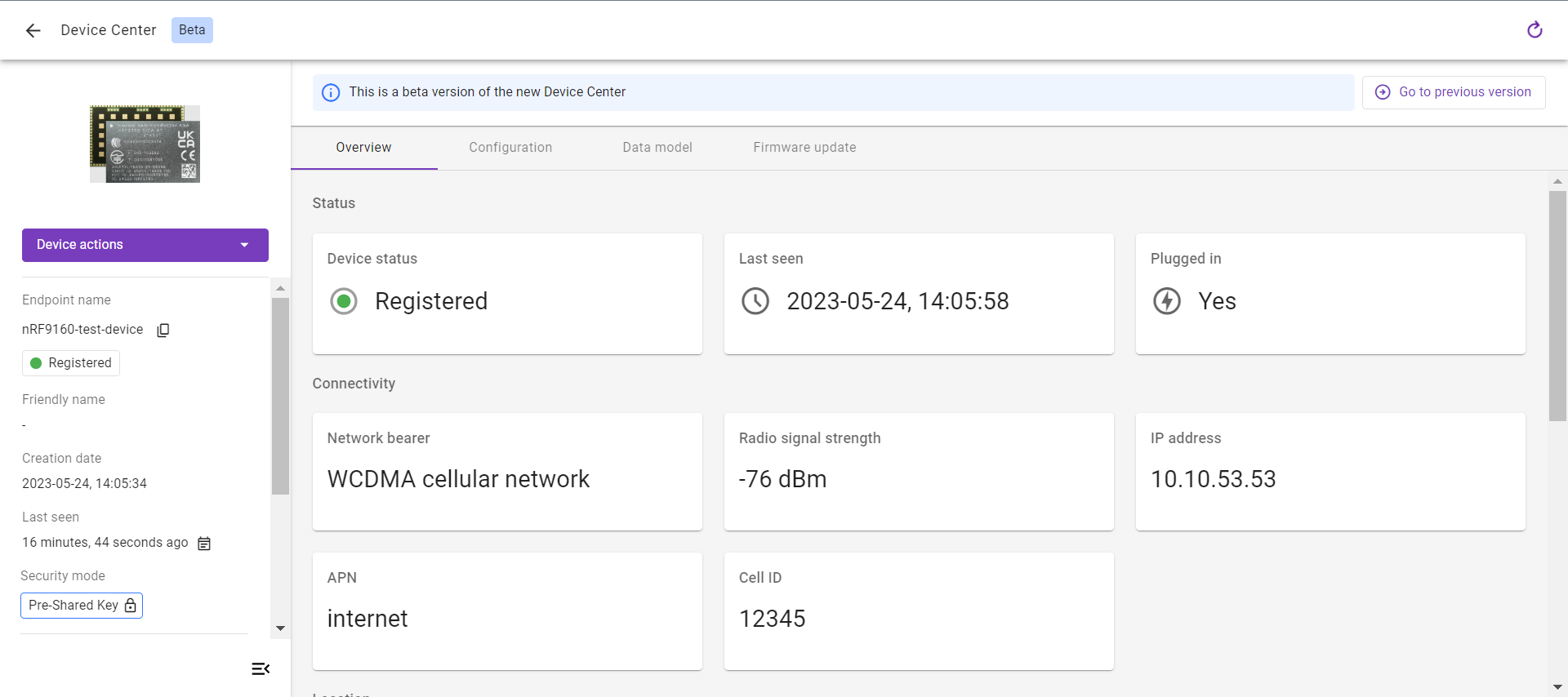Viewport: 1568px width, 697px height.
Task: Click the -76 dBm signal strength value
Action: (782, 479)
